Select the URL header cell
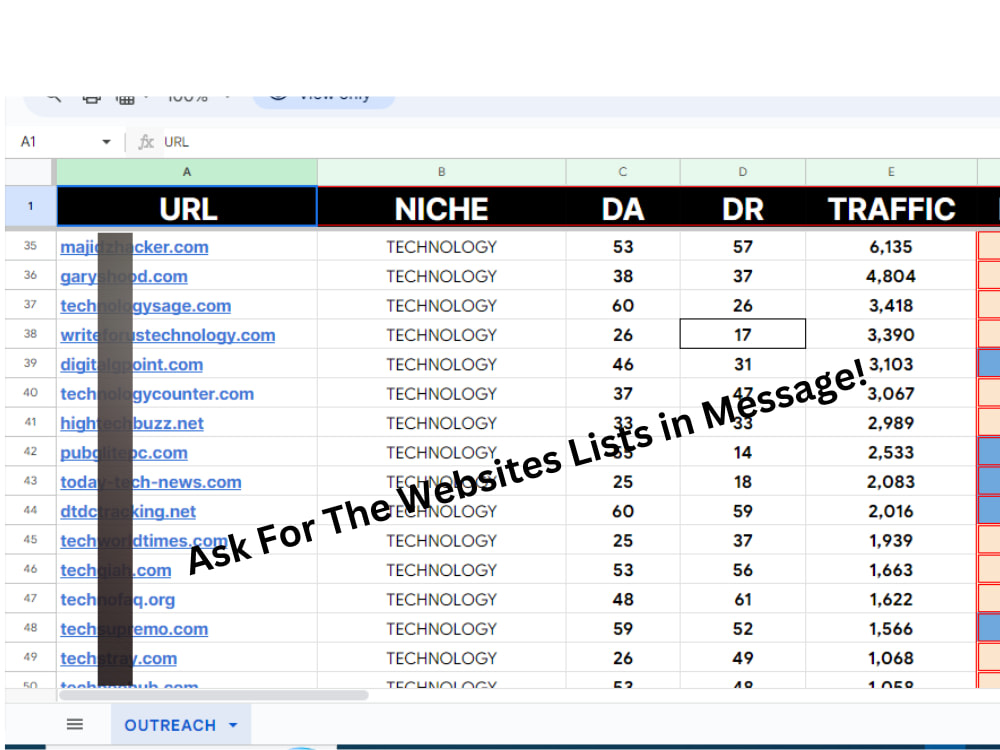This screenshot has width=1000, height=750. click(187, 207)
